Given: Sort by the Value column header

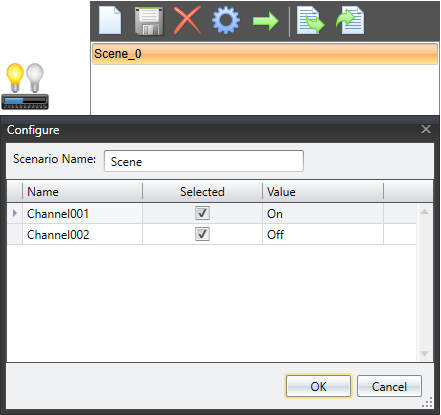Looking at the screenshot, I should pos(323,192).
